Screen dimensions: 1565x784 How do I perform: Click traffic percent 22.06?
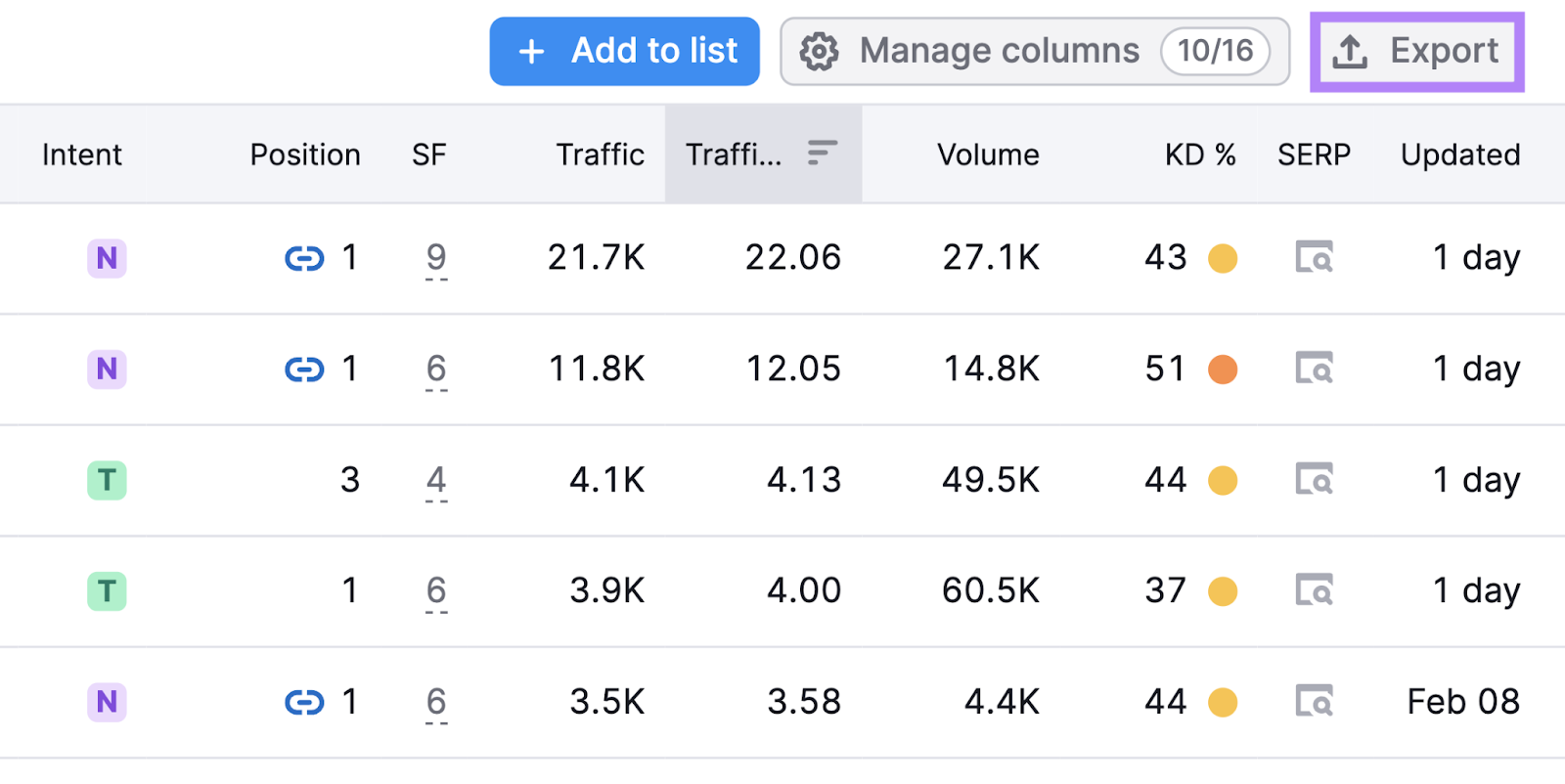tap(793, 258)
